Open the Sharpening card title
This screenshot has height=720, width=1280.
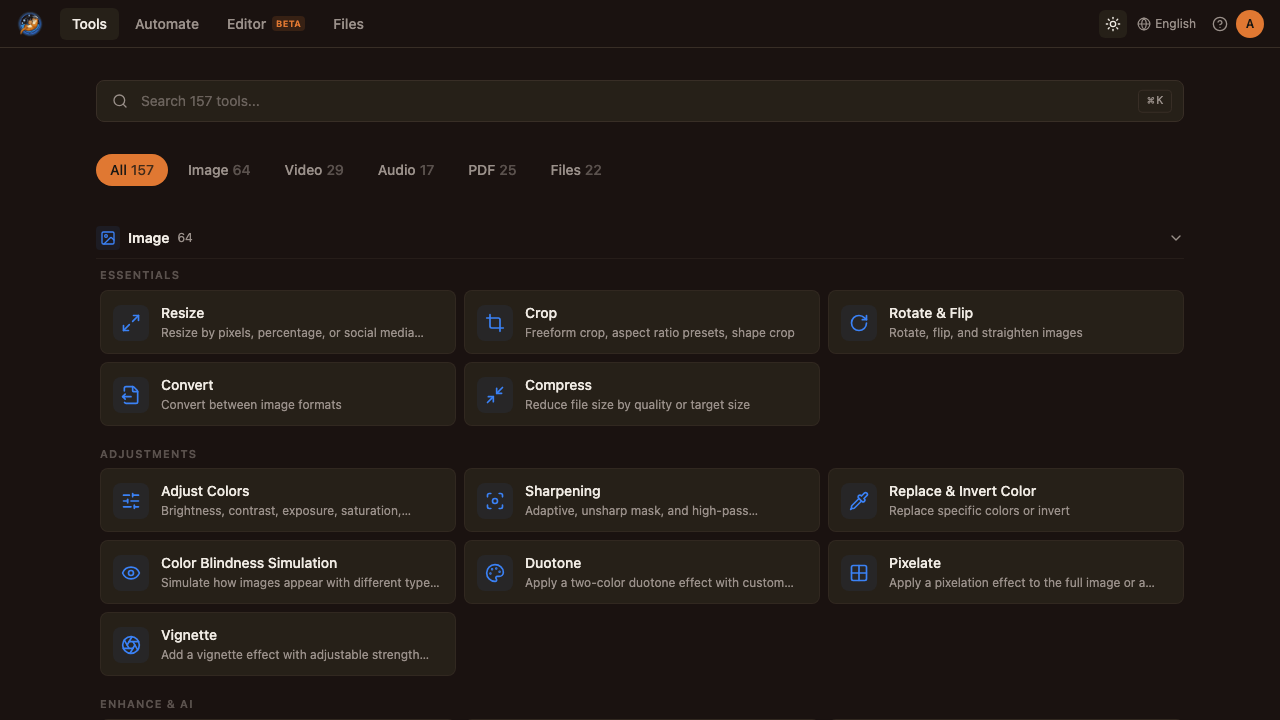tap(563, 491)
